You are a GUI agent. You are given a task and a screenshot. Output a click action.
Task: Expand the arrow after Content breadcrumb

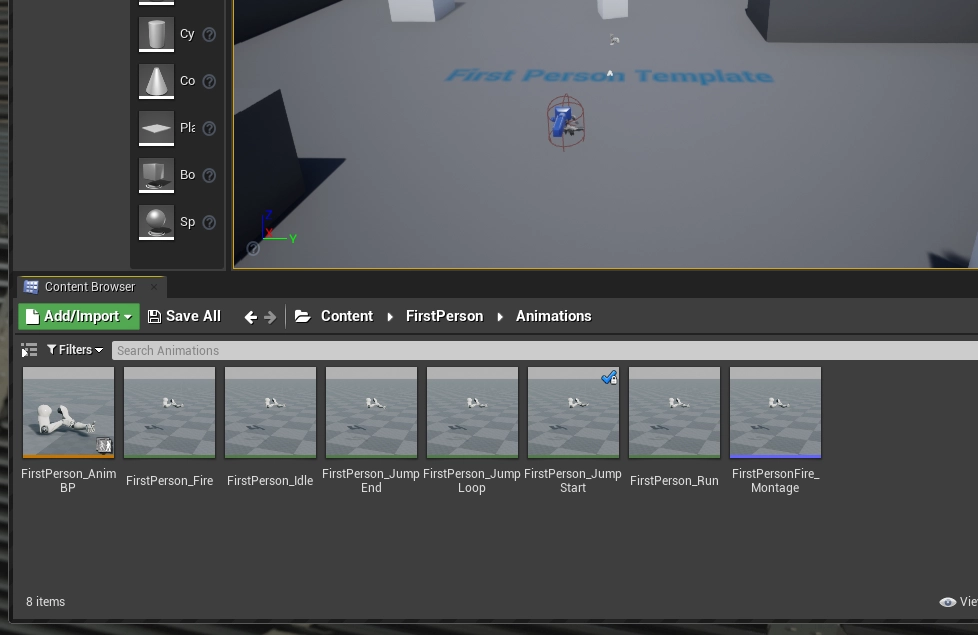[390, 317]
